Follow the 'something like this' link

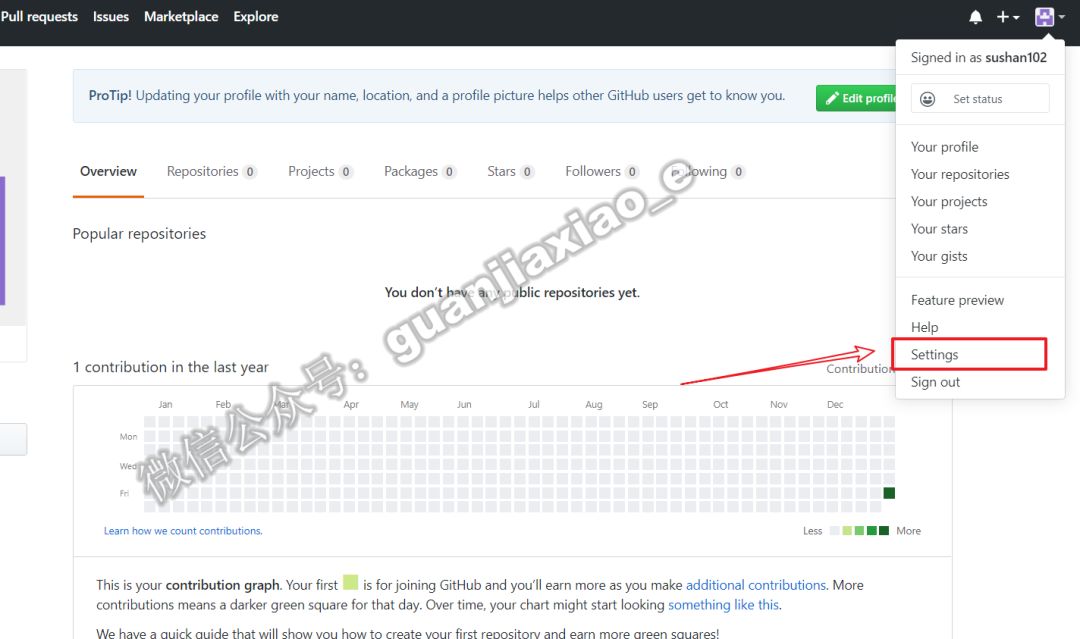click(724, 605)
